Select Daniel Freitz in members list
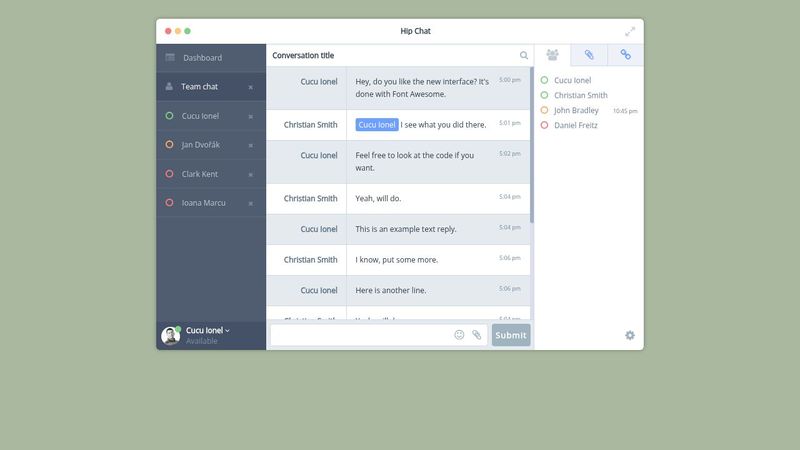 (x=576, y=125)
